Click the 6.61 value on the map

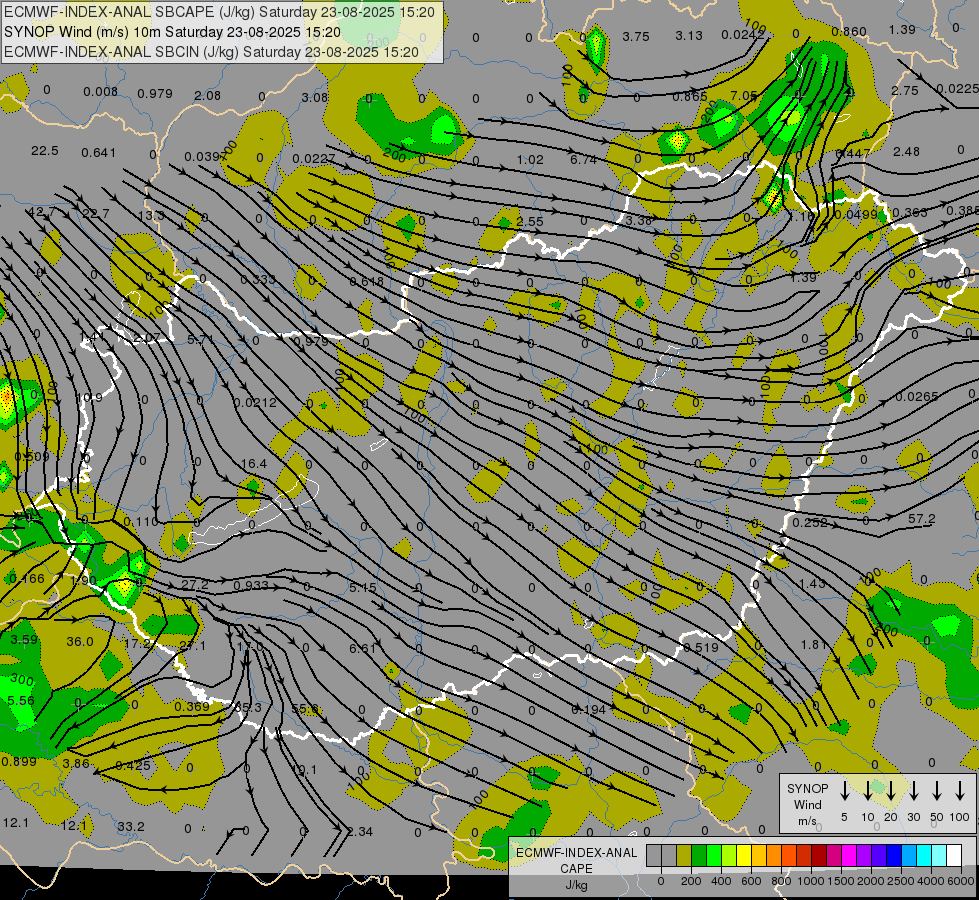click(x=363, y=649)
